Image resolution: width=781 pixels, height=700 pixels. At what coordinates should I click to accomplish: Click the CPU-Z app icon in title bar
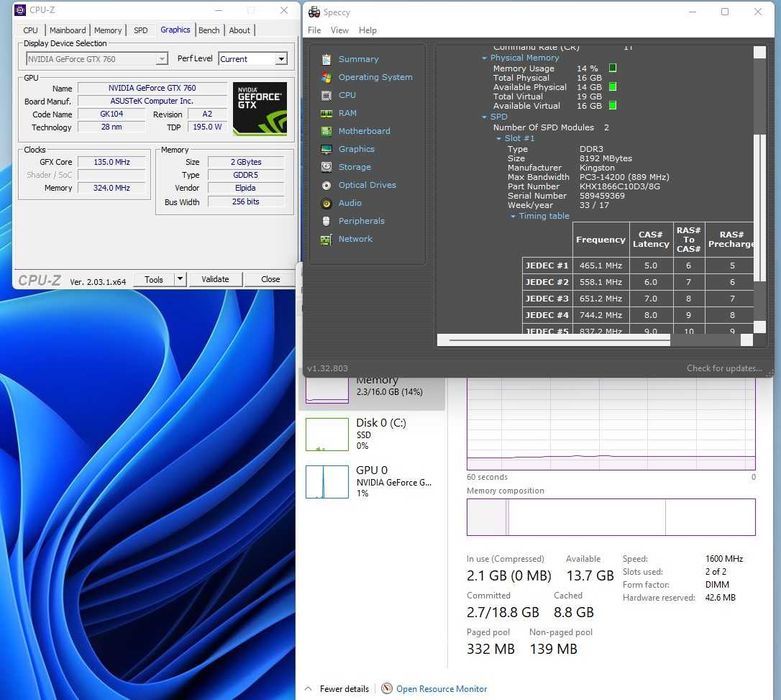(x=20, y=10)
